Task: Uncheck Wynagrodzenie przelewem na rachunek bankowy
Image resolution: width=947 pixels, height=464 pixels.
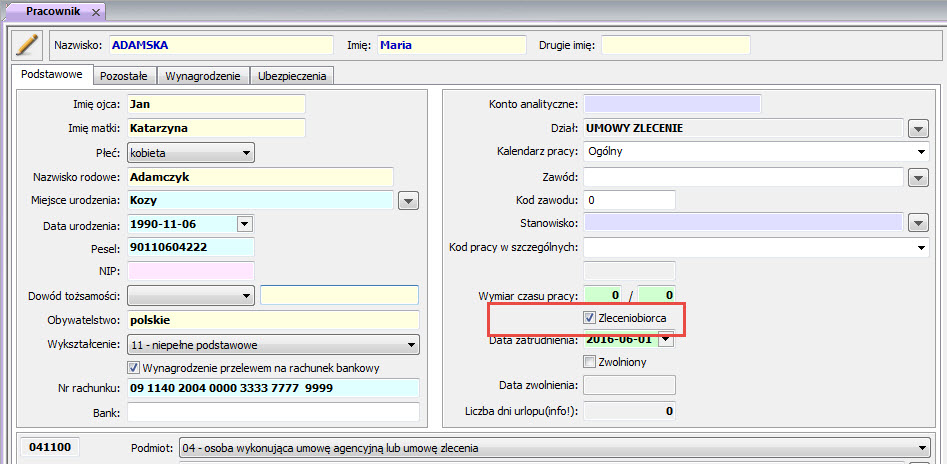Action: (134, 368)
